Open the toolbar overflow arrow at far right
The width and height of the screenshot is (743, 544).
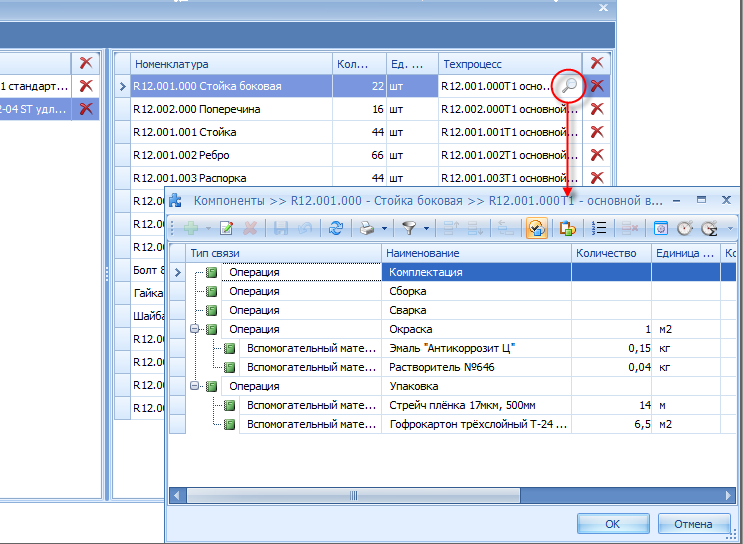[x=730, y=228]
